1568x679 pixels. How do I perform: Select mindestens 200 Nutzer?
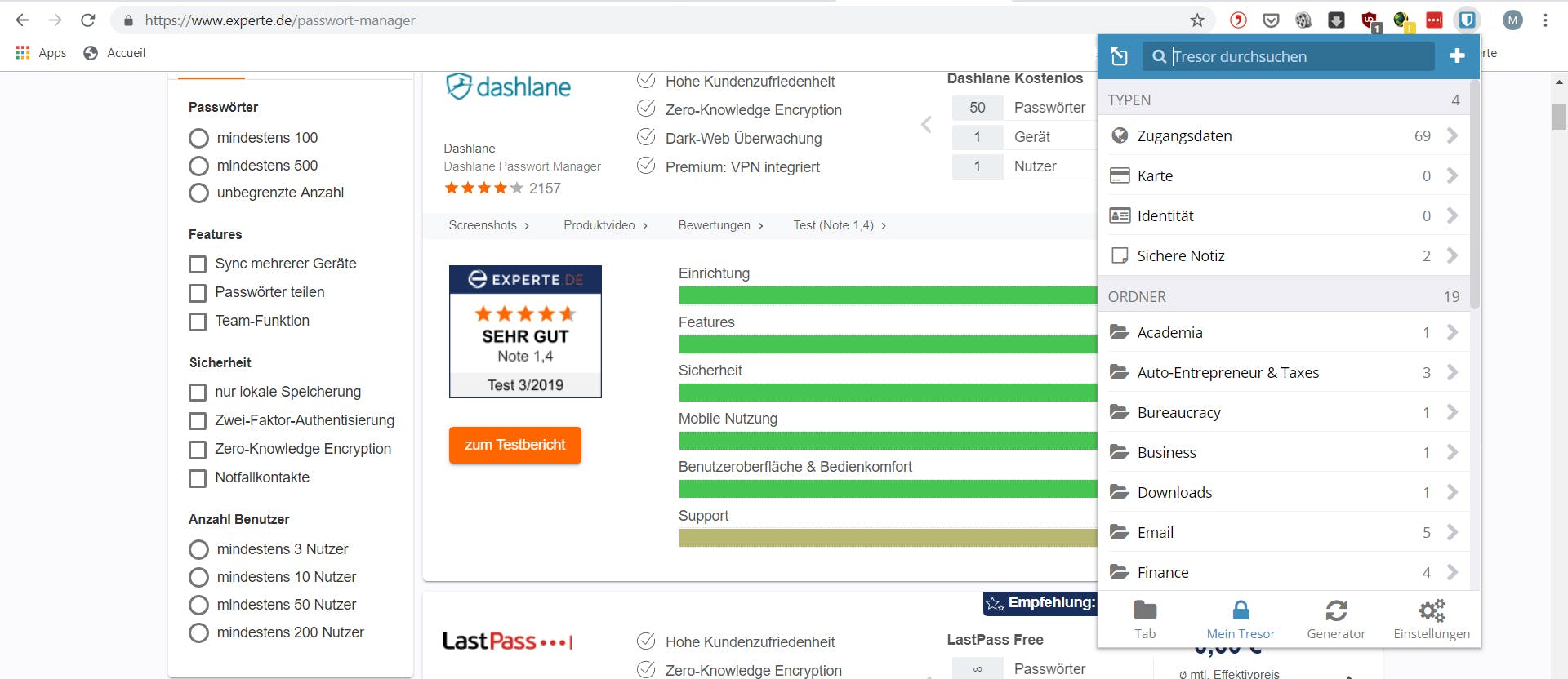coord(198,632)
